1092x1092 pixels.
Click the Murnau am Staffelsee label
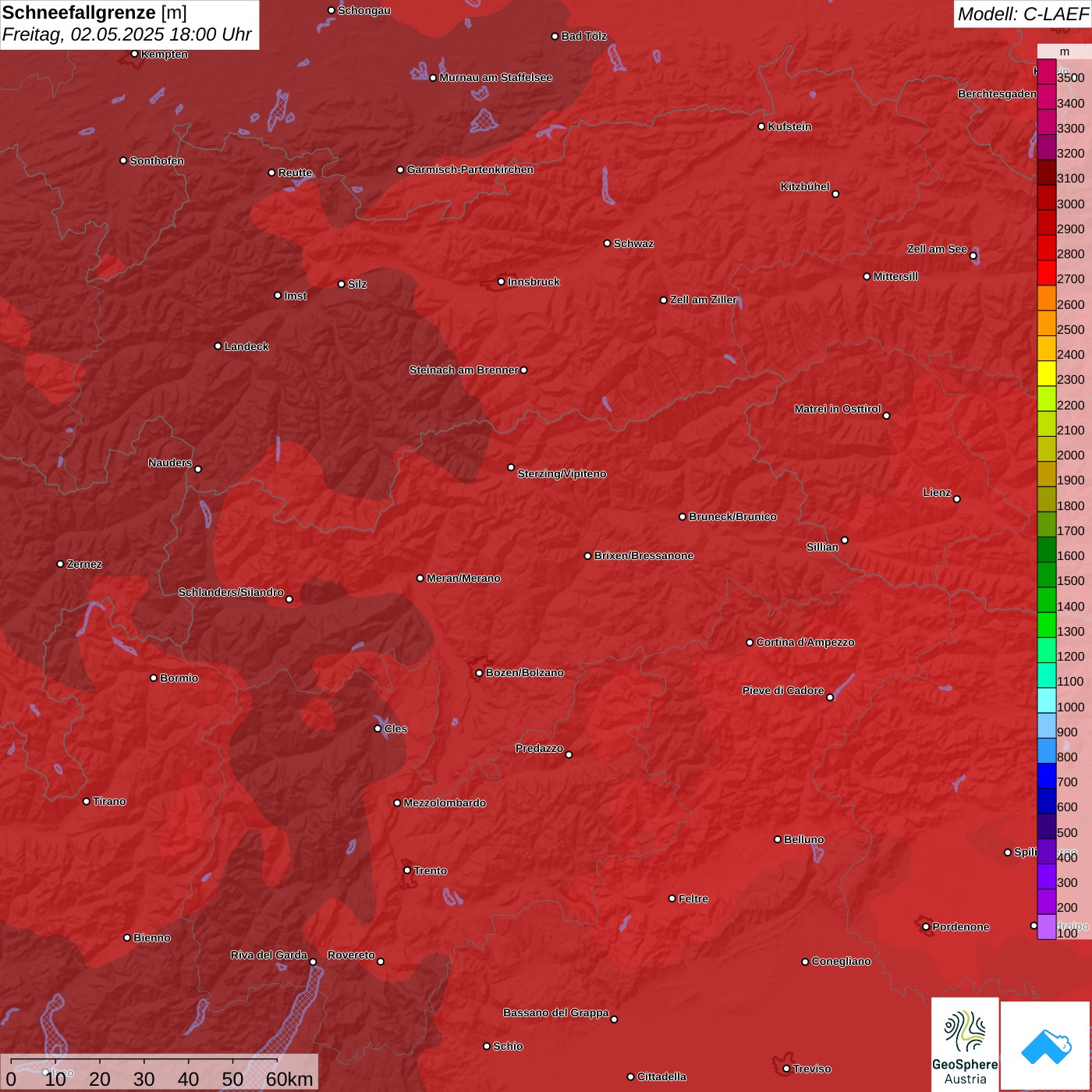pos(496,77)
